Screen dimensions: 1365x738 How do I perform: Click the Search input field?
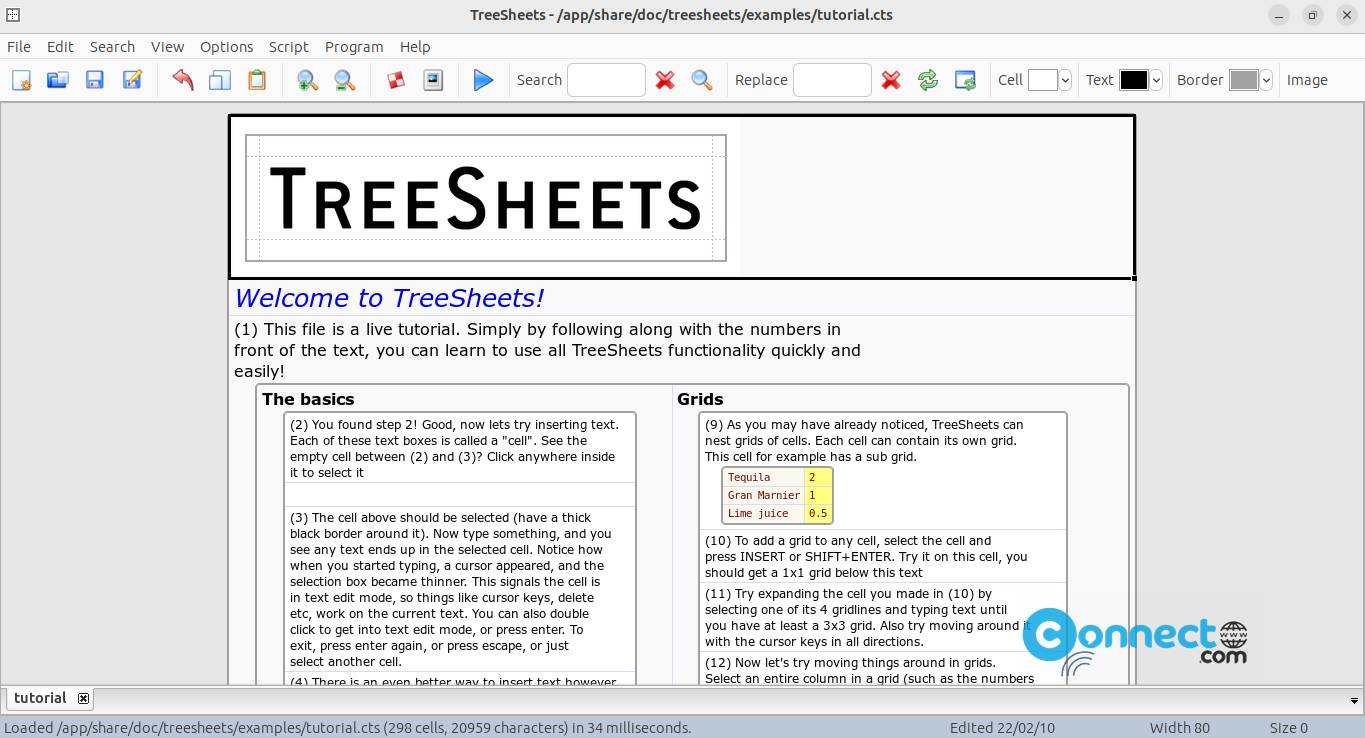click(606, 80)
